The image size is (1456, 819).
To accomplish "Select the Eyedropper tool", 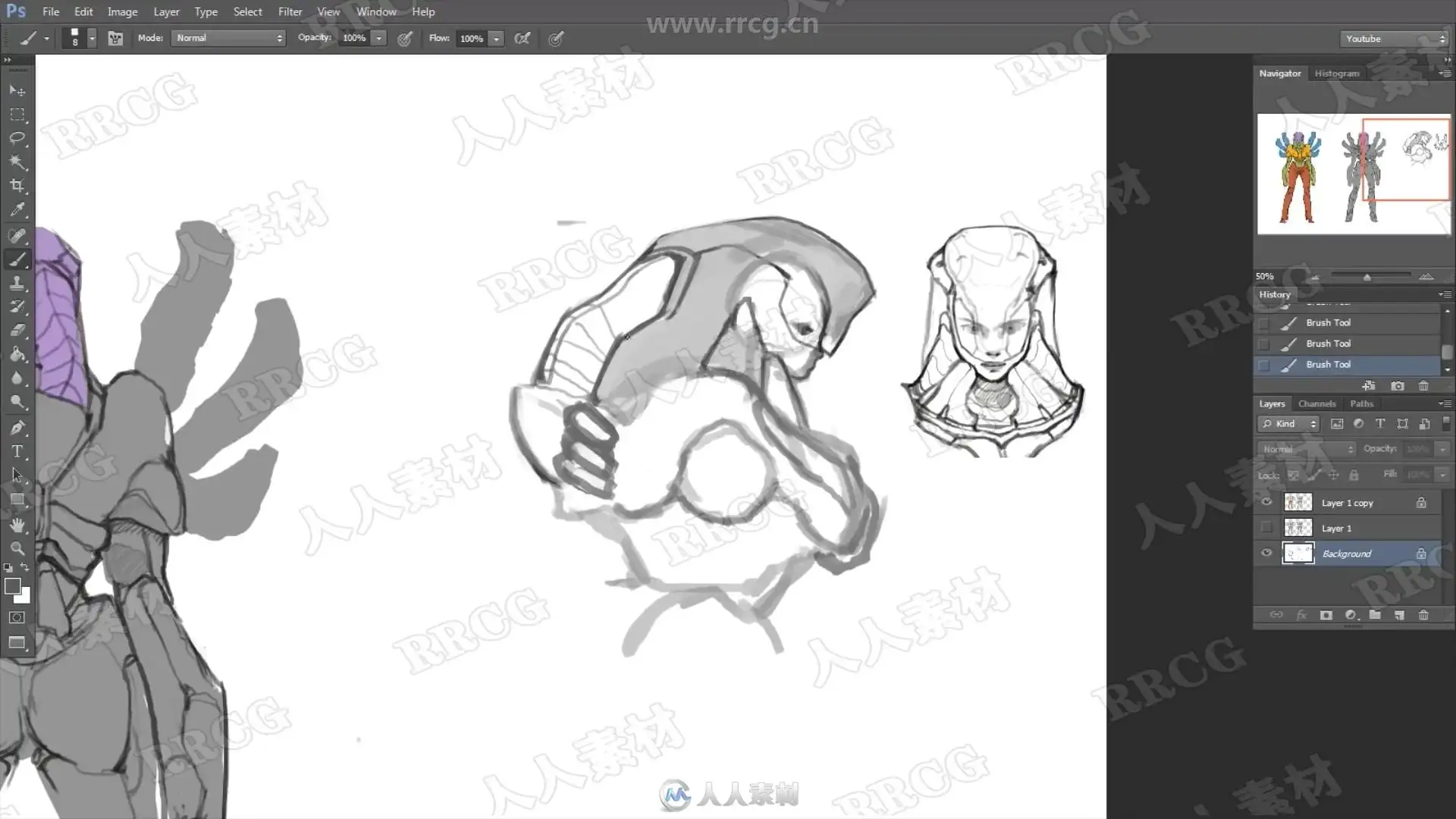I will pyautogui.click(x=17, y=210).
